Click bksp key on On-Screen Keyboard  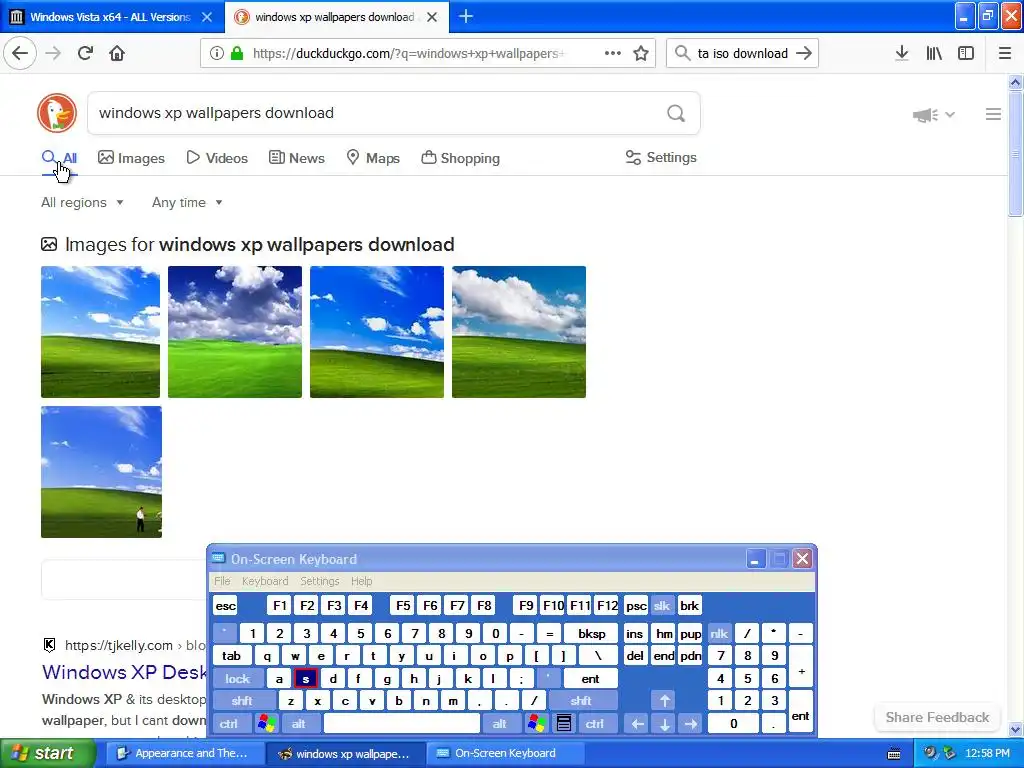click(x=592, y=633)
